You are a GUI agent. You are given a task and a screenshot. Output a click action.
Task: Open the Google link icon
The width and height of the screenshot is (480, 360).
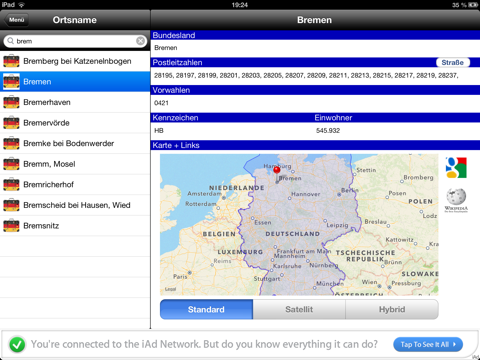pos(456,167)
